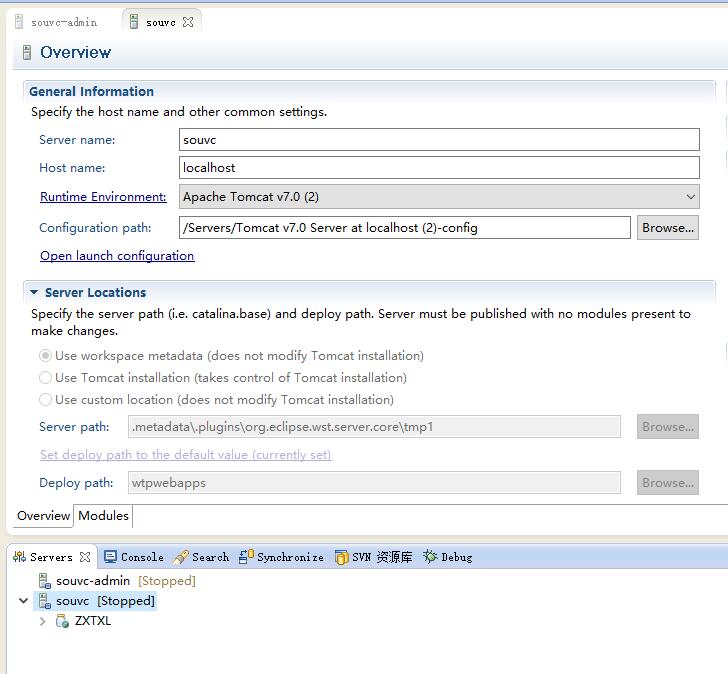
Task: Switch to the souvc-admin editor tab
Action: tap(57, 22)
